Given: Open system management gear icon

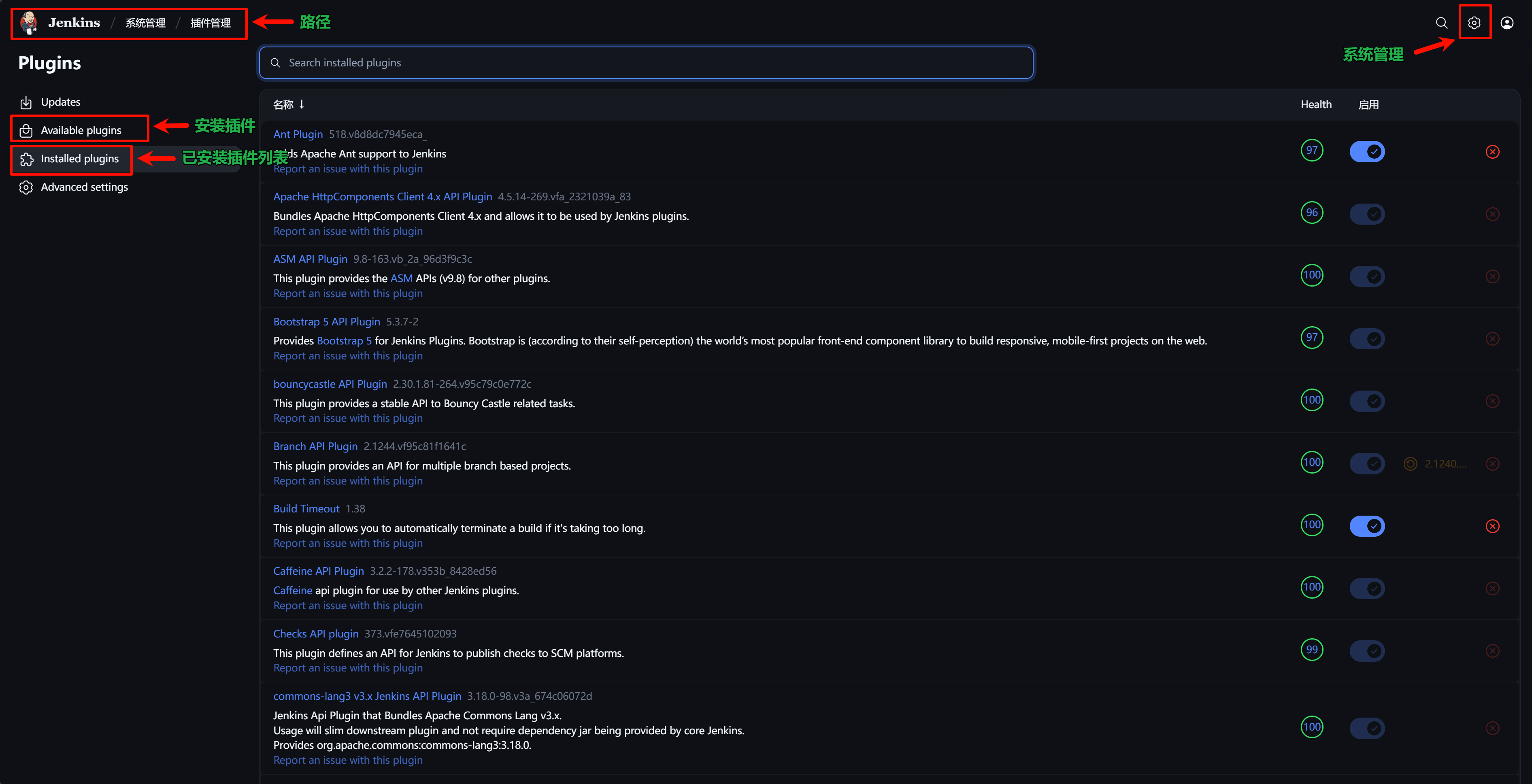Looking at the screenshot, I should 1474,23.
